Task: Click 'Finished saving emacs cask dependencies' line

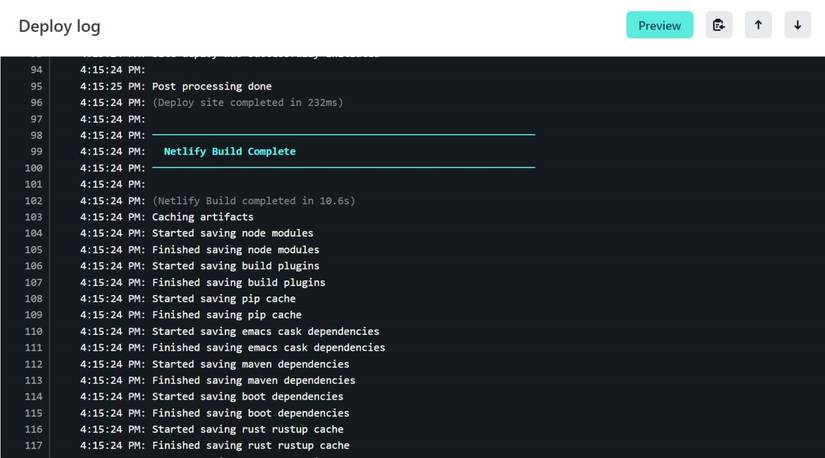Action: click(x=268, y=347)
